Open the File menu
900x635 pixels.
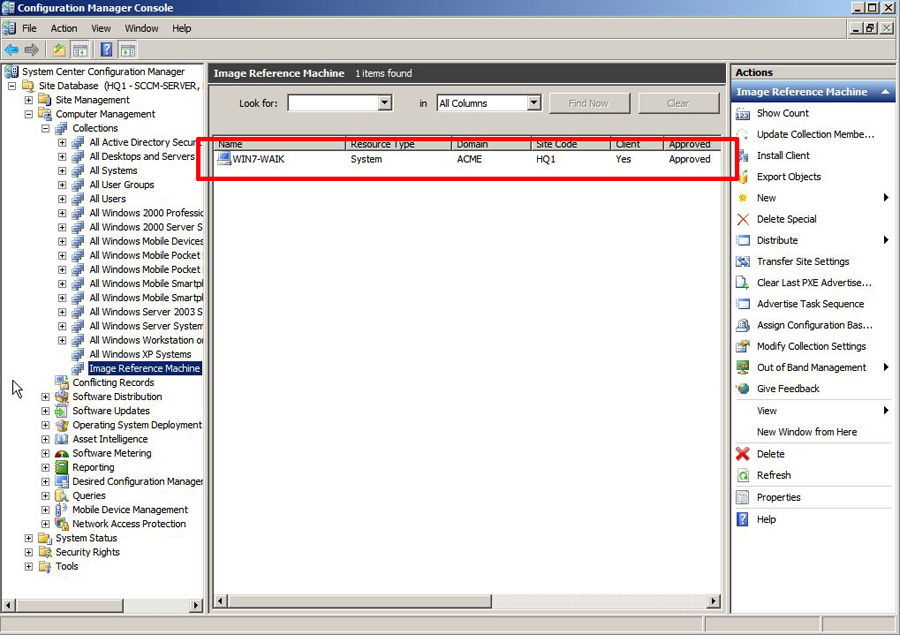tap(29, 28)
